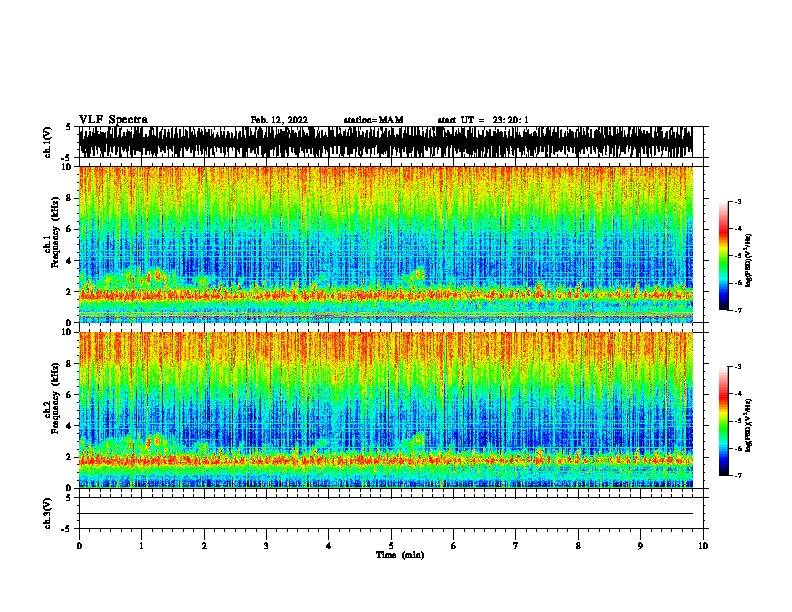The height and width of the screenshot is (612, 792).
Task: Click time axis tick label "9"
Action: pos(640,546)
